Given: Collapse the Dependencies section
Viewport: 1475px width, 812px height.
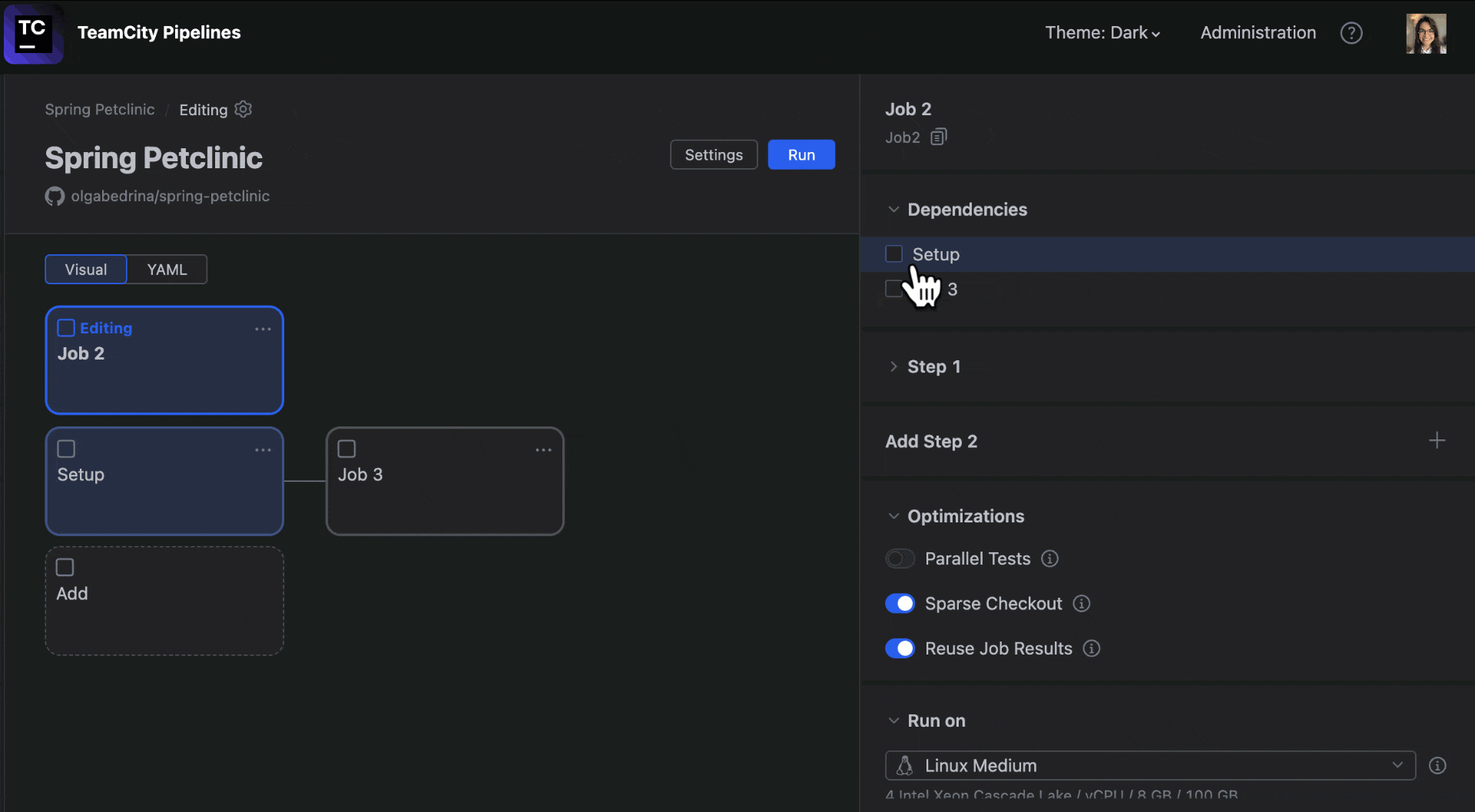Looking at the screenshot, I should point(893,210).
